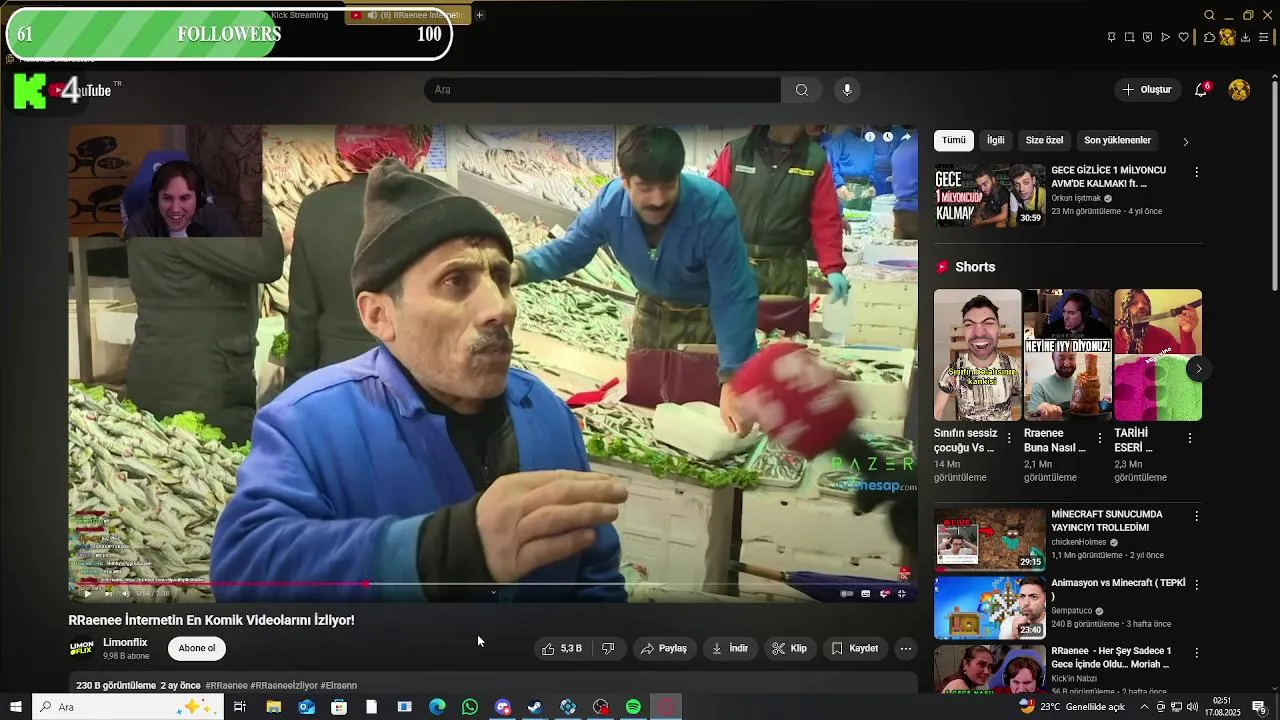
Task: Open browser extensions cube icon
Action: (1209, 37)
